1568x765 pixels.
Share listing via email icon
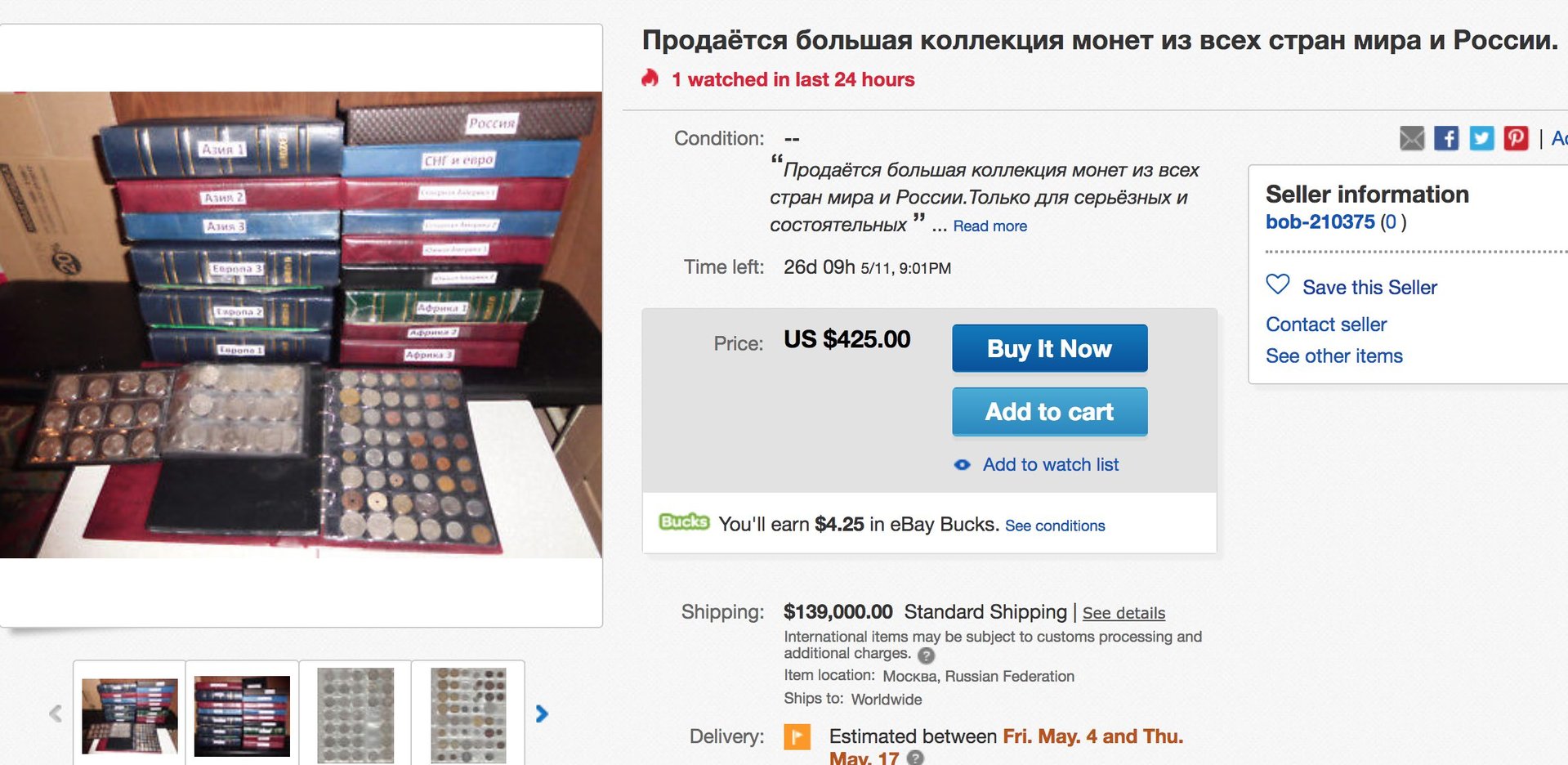click(x=1411, y=138)
